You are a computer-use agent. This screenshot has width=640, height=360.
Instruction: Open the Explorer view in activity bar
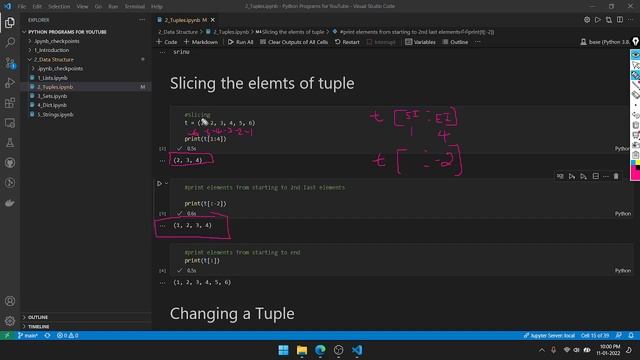[x=10, y=22]
